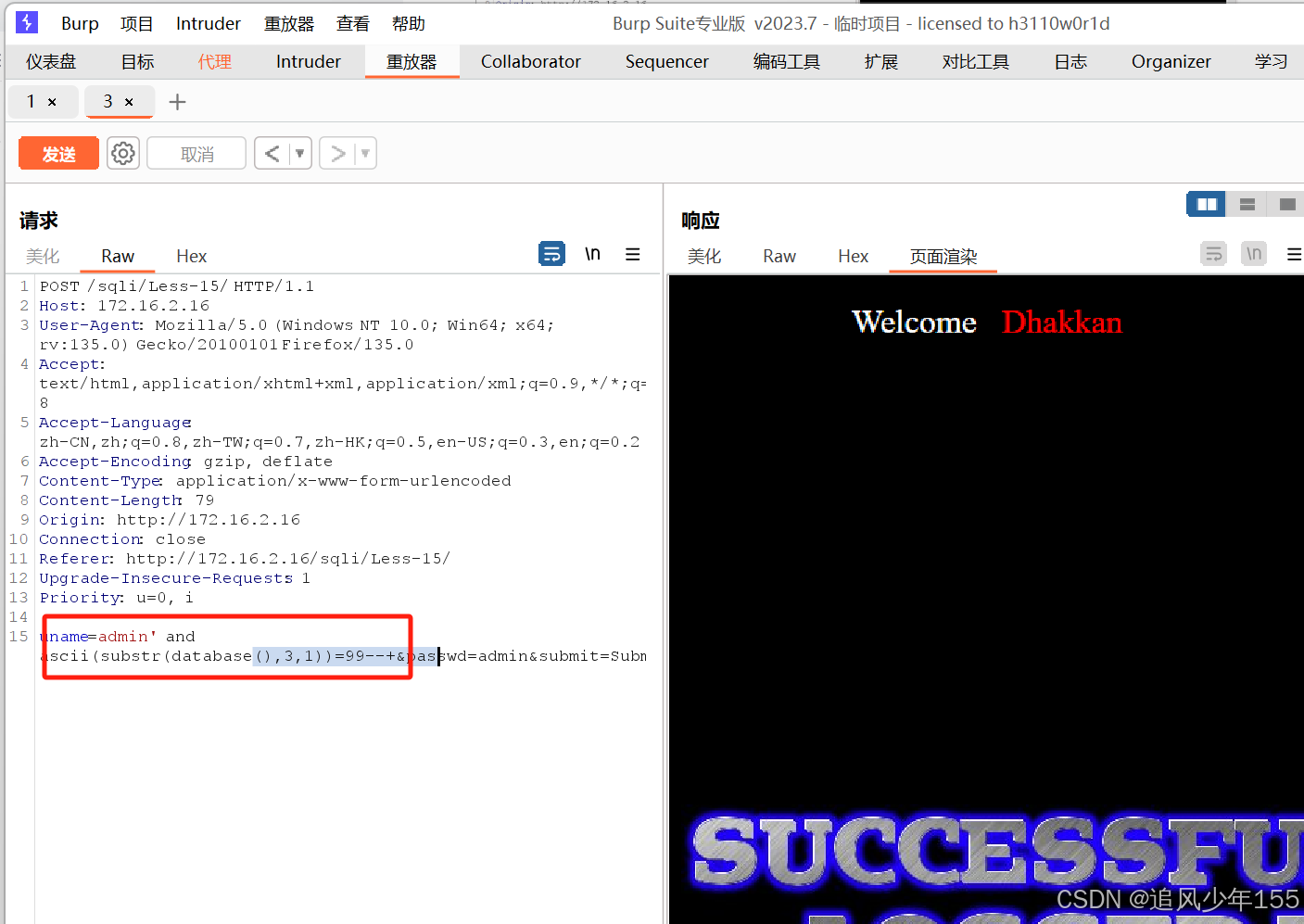Image resolution: width=1304 pixels, height=924 pixels.
Task: Select response 美化 view tab
Action: [704, 256]
